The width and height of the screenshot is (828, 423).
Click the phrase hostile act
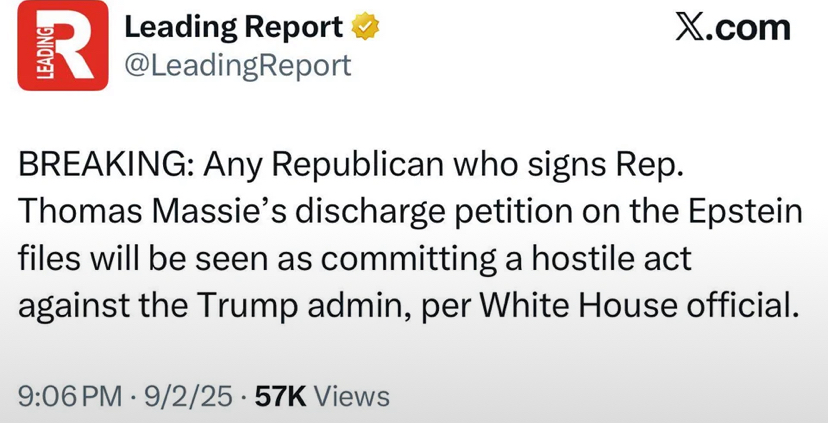click(611, 259)
